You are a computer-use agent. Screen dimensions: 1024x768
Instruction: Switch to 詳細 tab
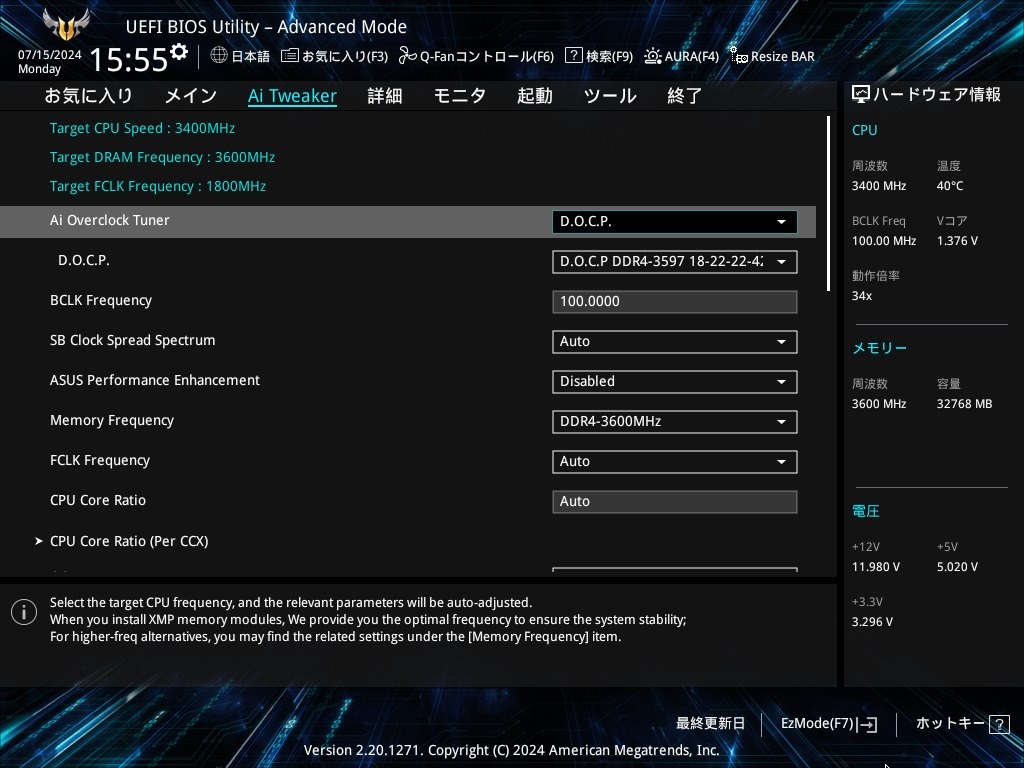385,96
